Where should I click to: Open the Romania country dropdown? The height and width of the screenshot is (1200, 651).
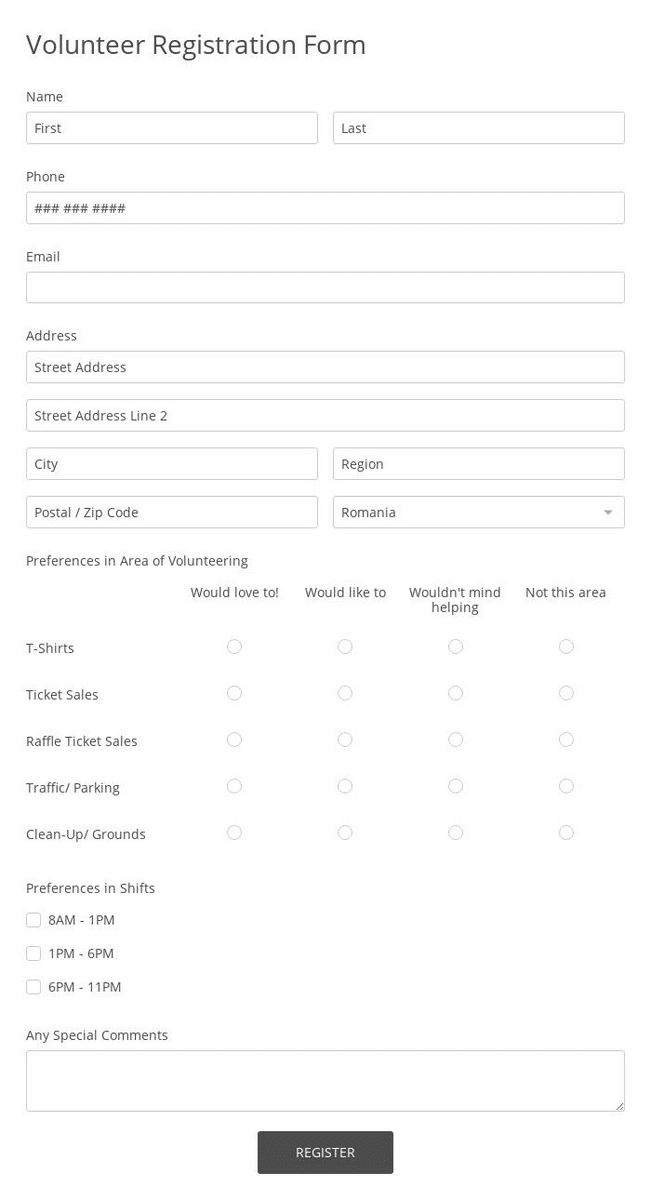click(x=478, y=512)
